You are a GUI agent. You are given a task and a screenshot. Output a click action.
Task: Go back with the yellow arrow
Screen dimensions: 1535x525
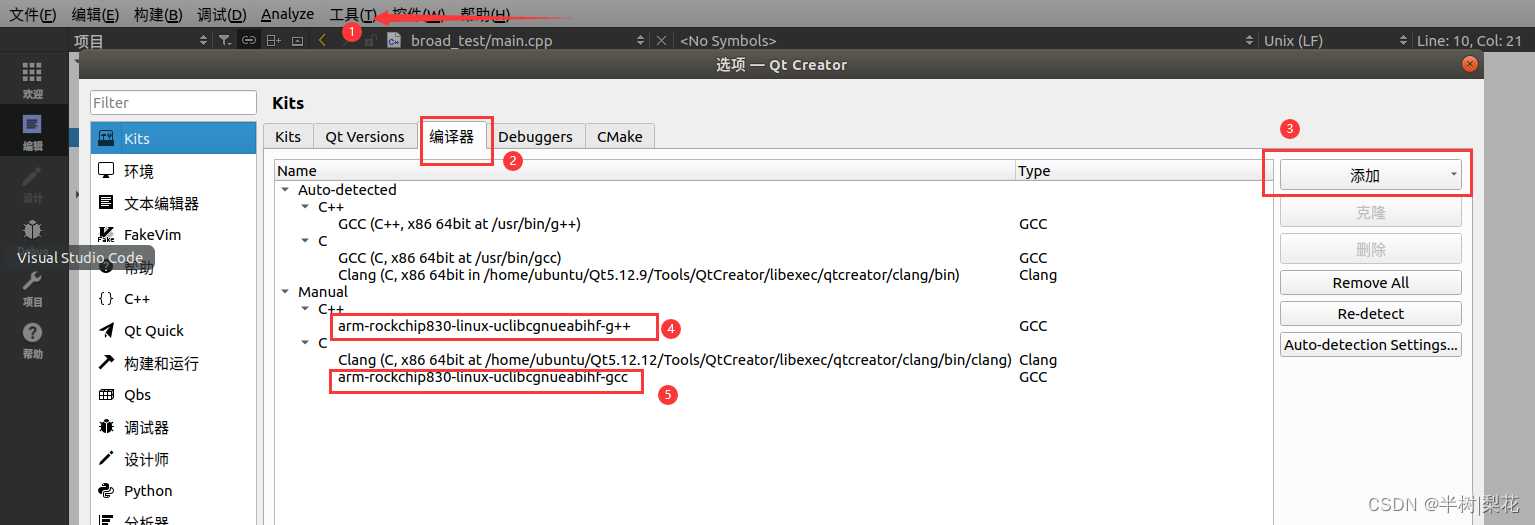coord(322,40)
